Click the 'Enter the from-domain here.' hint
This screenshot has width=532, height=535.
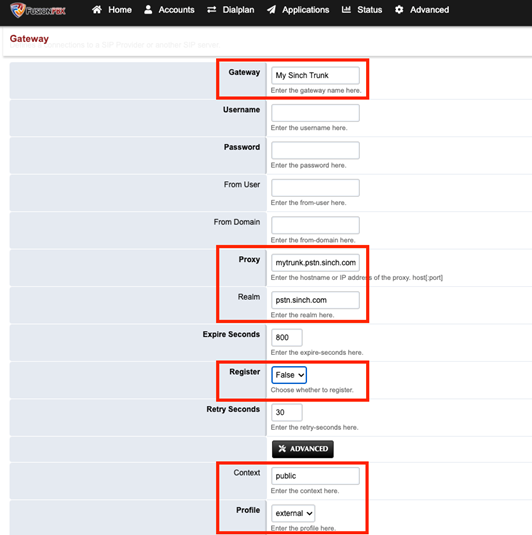313,240
